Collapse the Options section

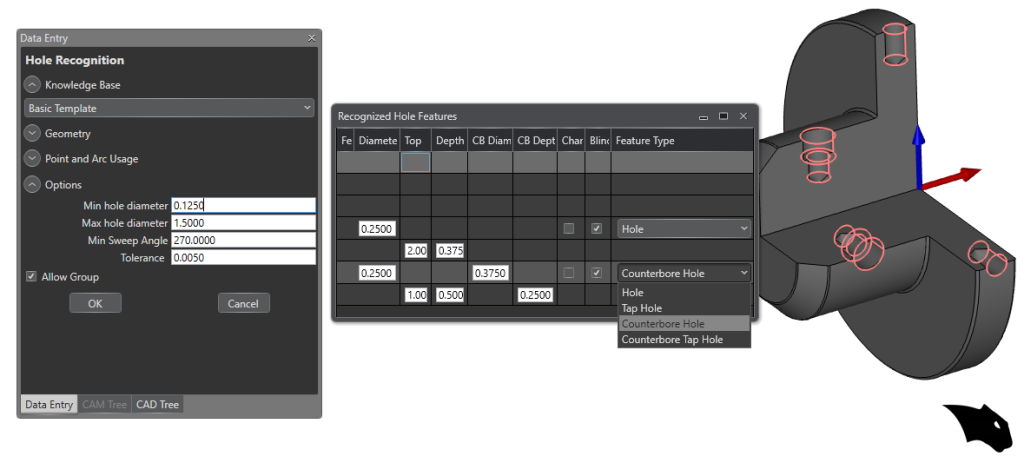pyautogui.click(x=32, y=185)
